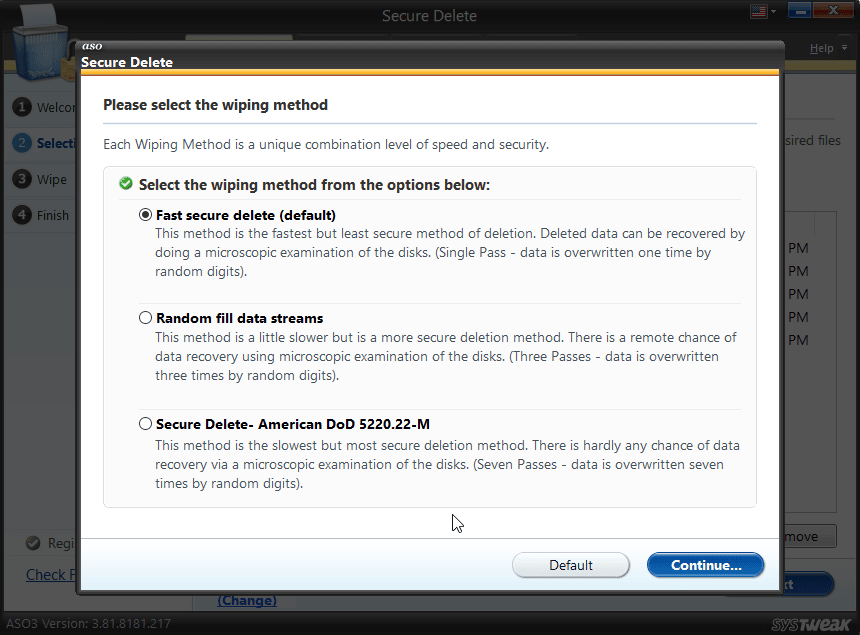Select the Fast secure delete method

pyautogui.click(x=146, y=214)
